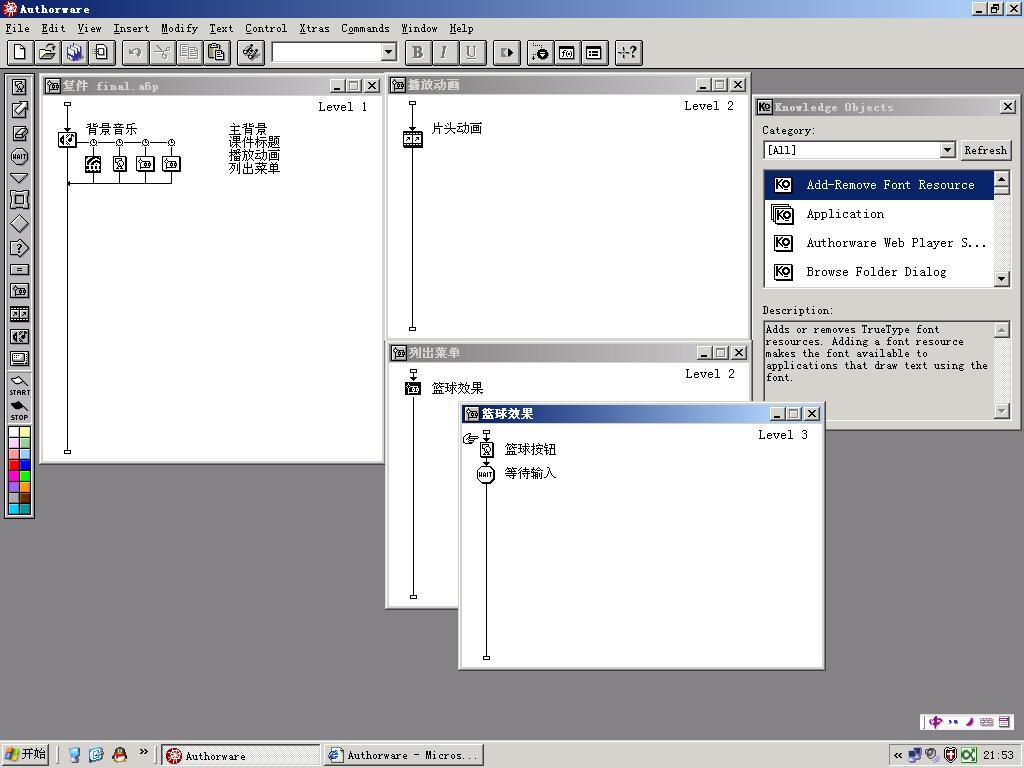This screenshot has height=768, width=1024.
Task: Click the Undo toolbar button
Action: pyautogui.click(x=135, y=52)
